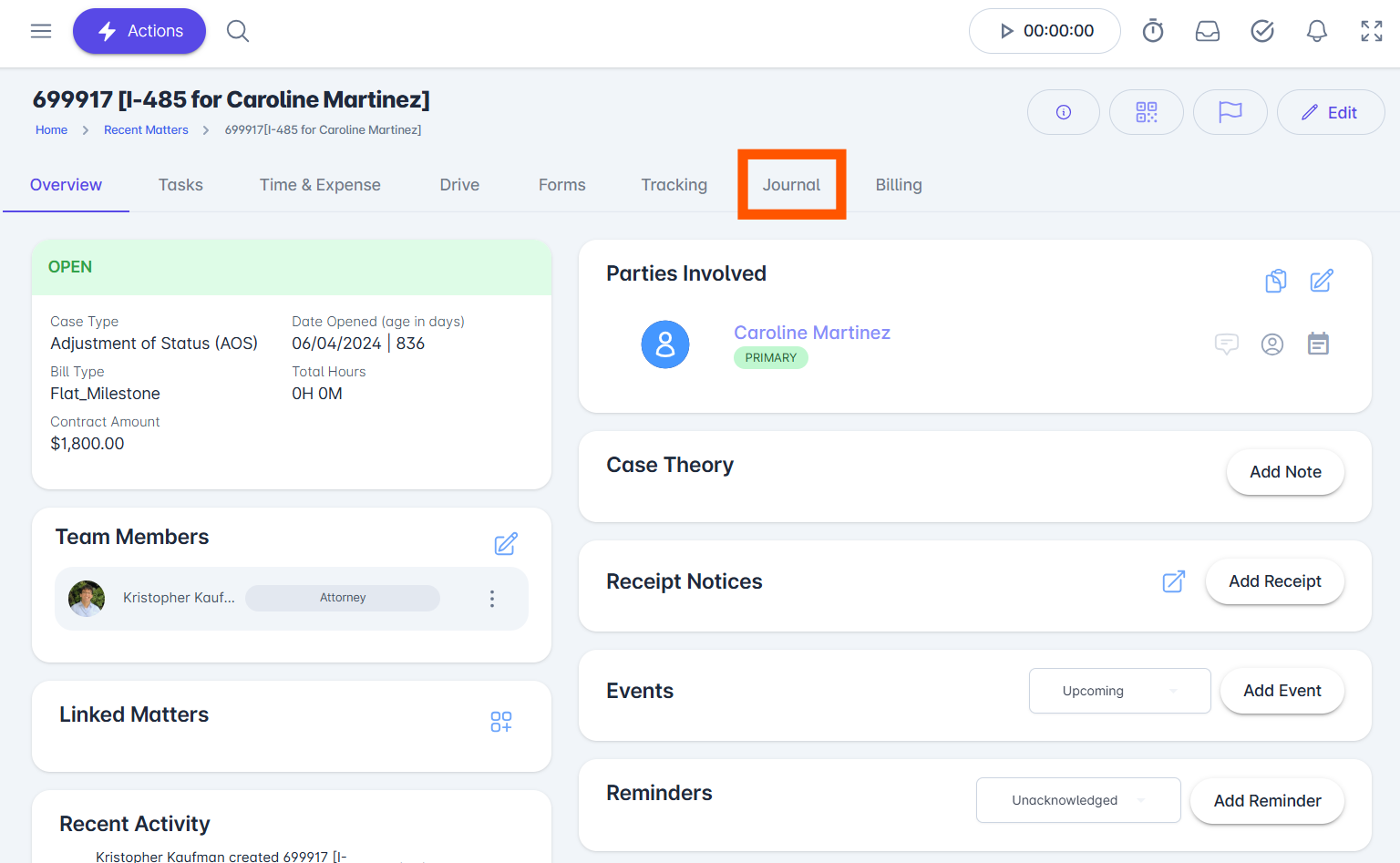Open the Actions menu button
This screenshot has height=863, width=1400.
tap(139, 31)
